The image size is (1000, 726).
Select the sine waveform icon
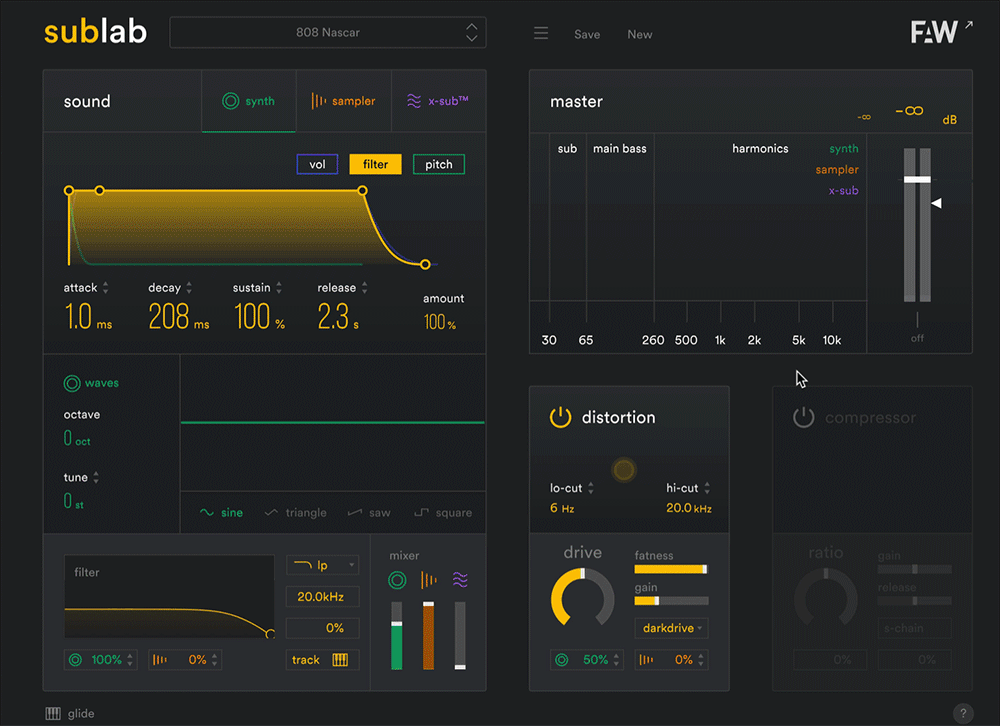click(207, 513)
